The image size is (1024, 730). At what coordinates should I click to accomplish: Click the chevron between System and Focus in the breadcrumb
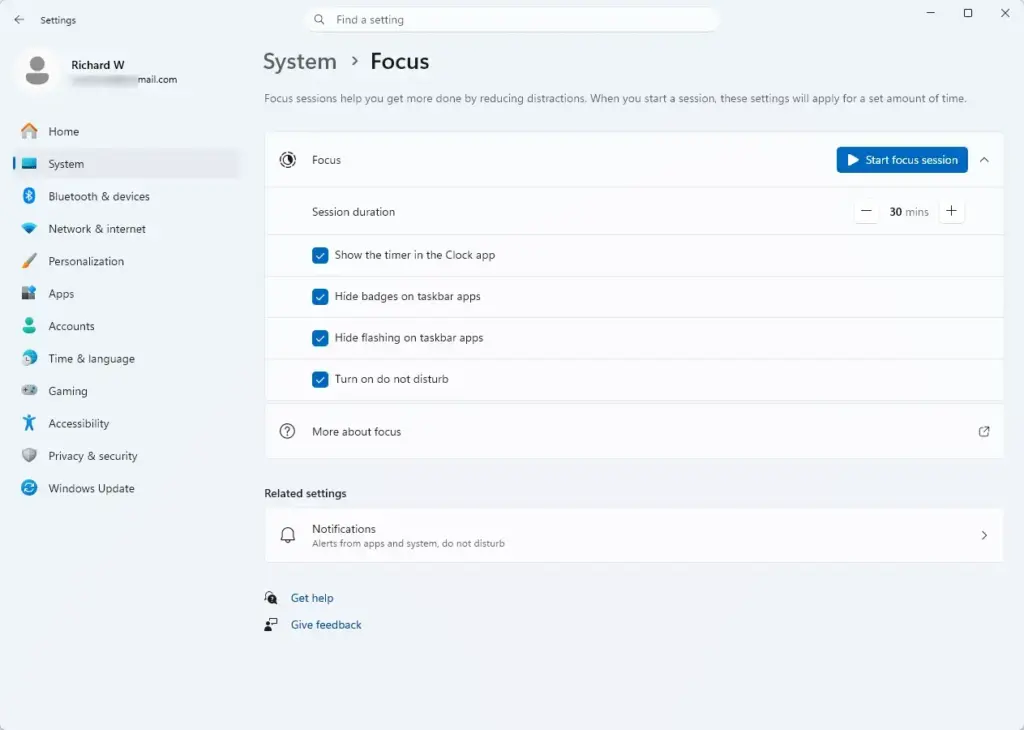[x=355, y=61]
